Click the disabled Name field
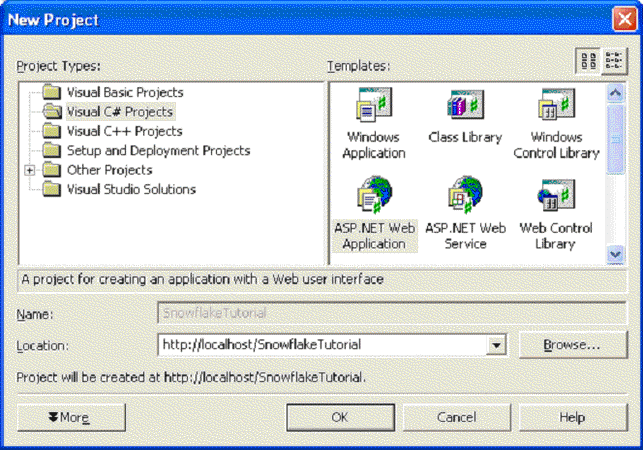The height and width of the screenshot is (450, 643). tap(392, 313)
